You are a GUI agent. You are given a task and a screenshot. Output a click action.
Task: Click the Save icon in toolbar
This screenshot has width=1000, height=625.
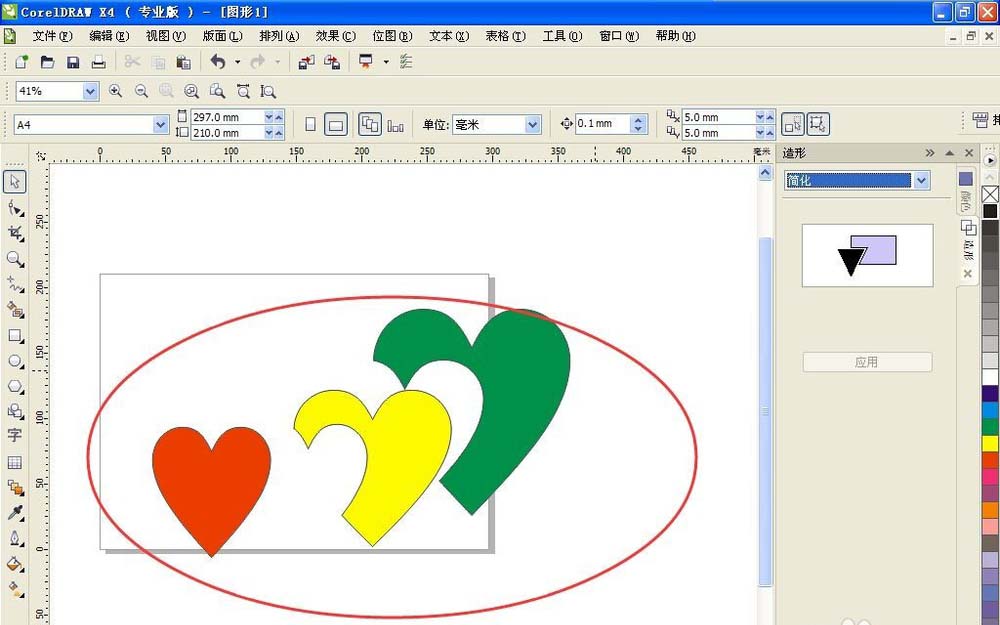[x=73, y=62]
